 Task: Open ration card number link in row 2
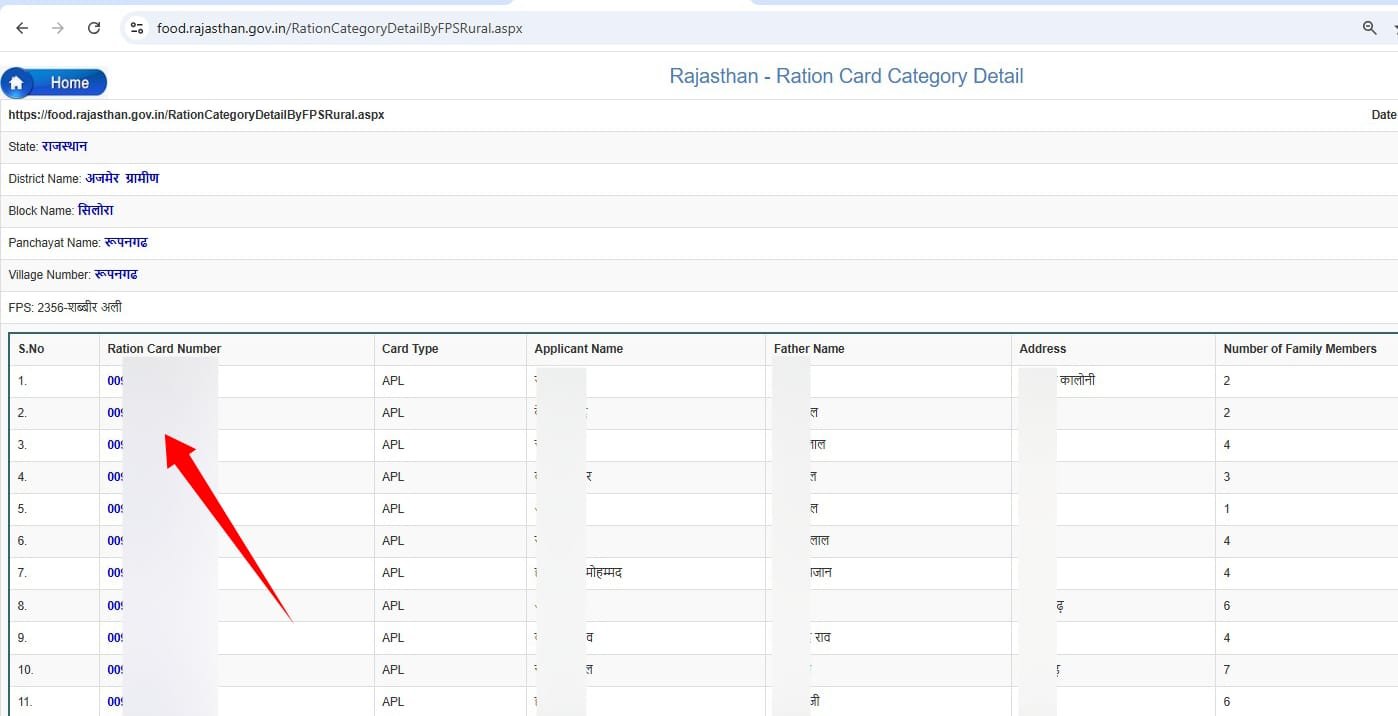click(x=115, y=413)
